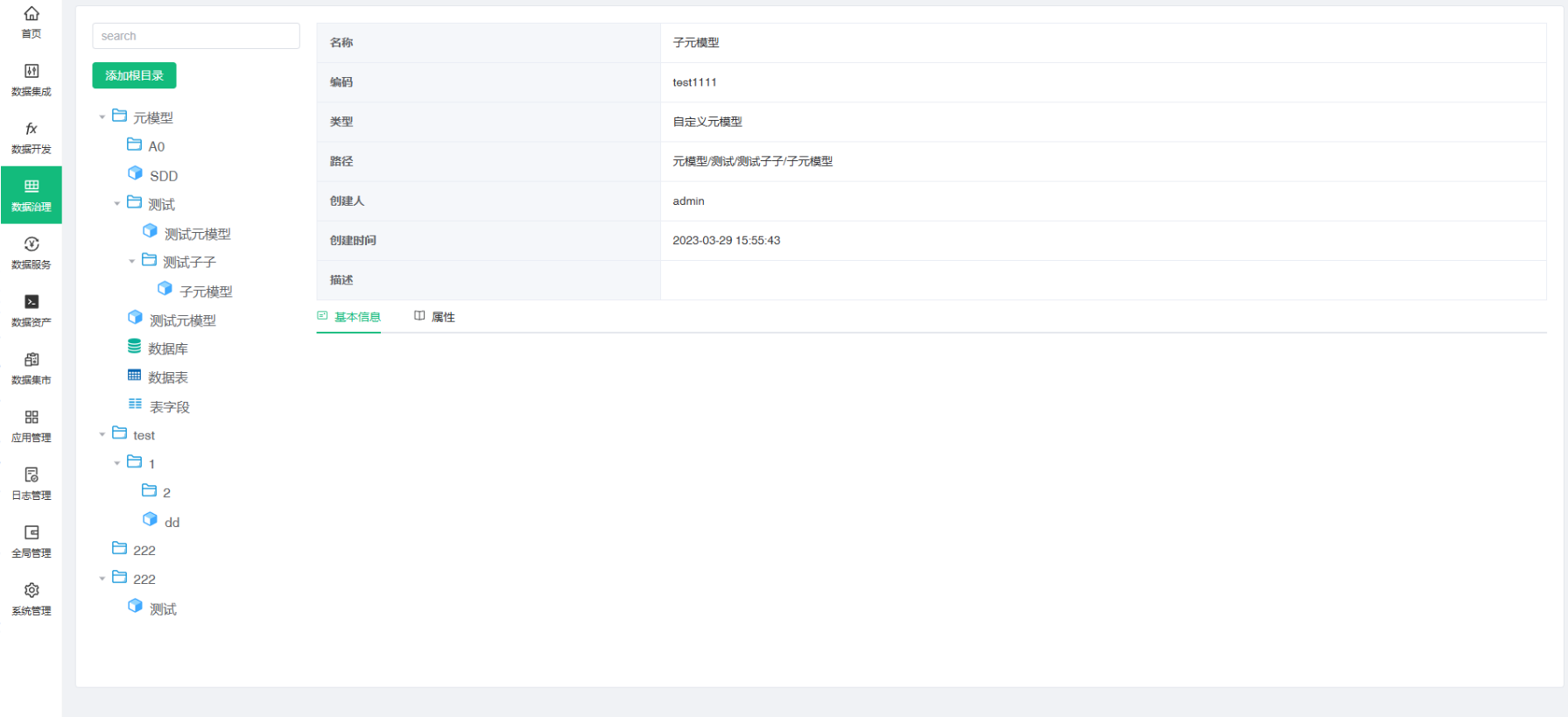Open 应用管理 grid icon
This screenshot has height=717, width=1568.
point(32,418)
